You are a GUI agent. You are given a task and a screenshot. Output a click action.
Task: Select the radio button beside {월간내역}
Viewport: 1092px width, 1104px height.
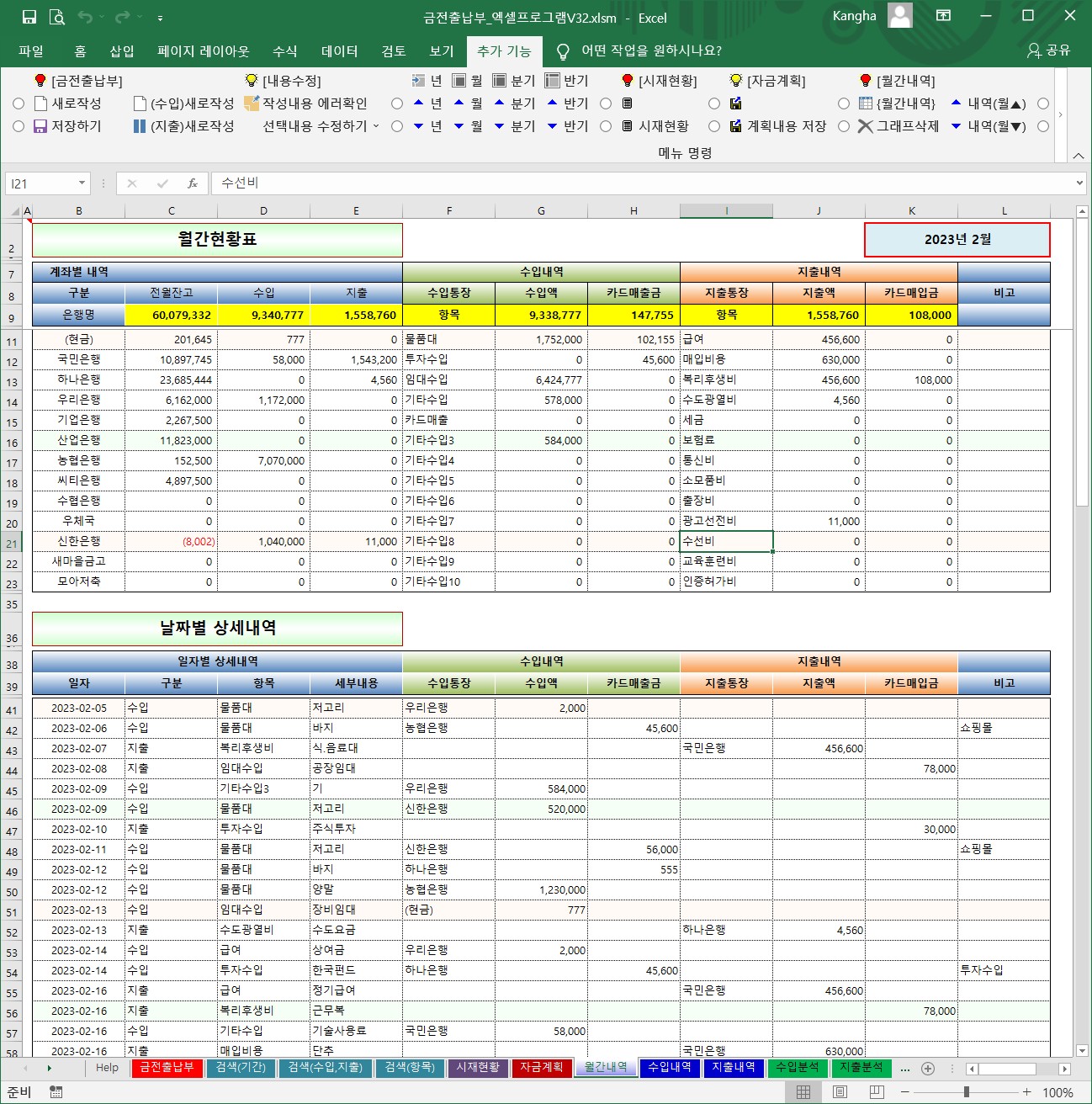click(844, 103)
